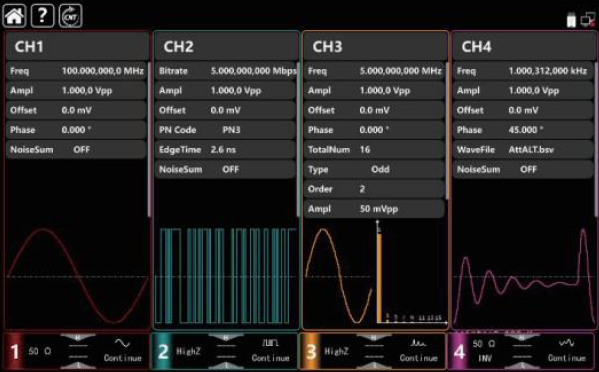Open the Home screen icon
This screenshot has width=599, height=372.
15,16
